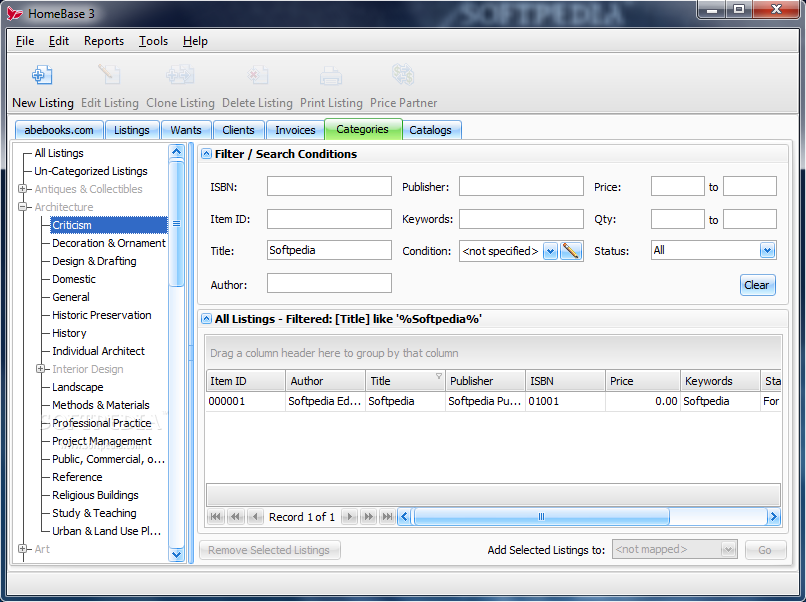The width and height of the screenshot is (806, 602).
Task: Open the Help menu
Action: (195, 41)
